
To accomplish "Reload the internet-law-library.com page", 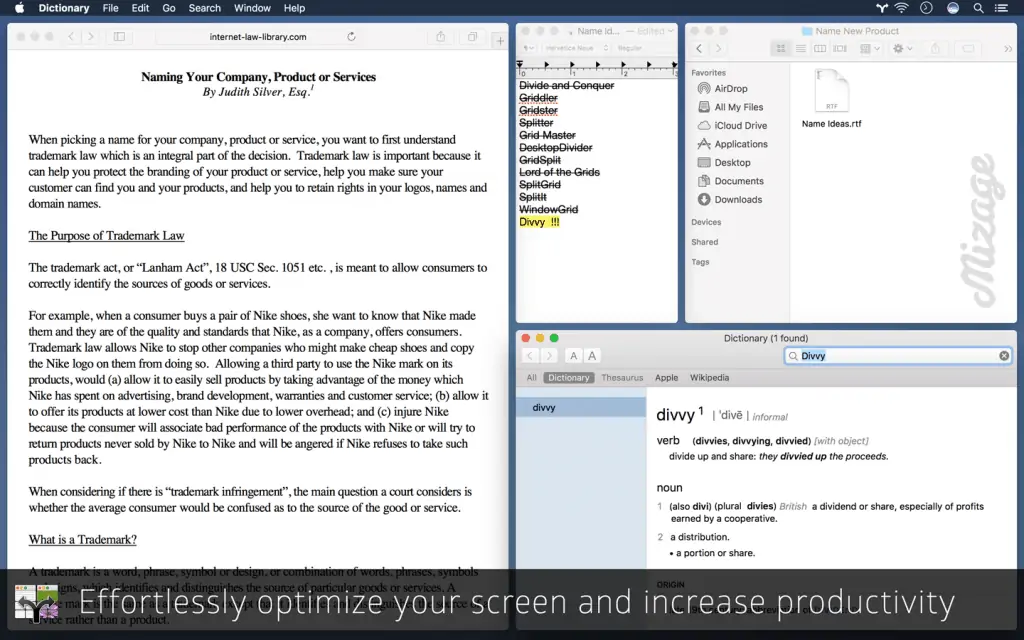I will (x=351, y=37).
